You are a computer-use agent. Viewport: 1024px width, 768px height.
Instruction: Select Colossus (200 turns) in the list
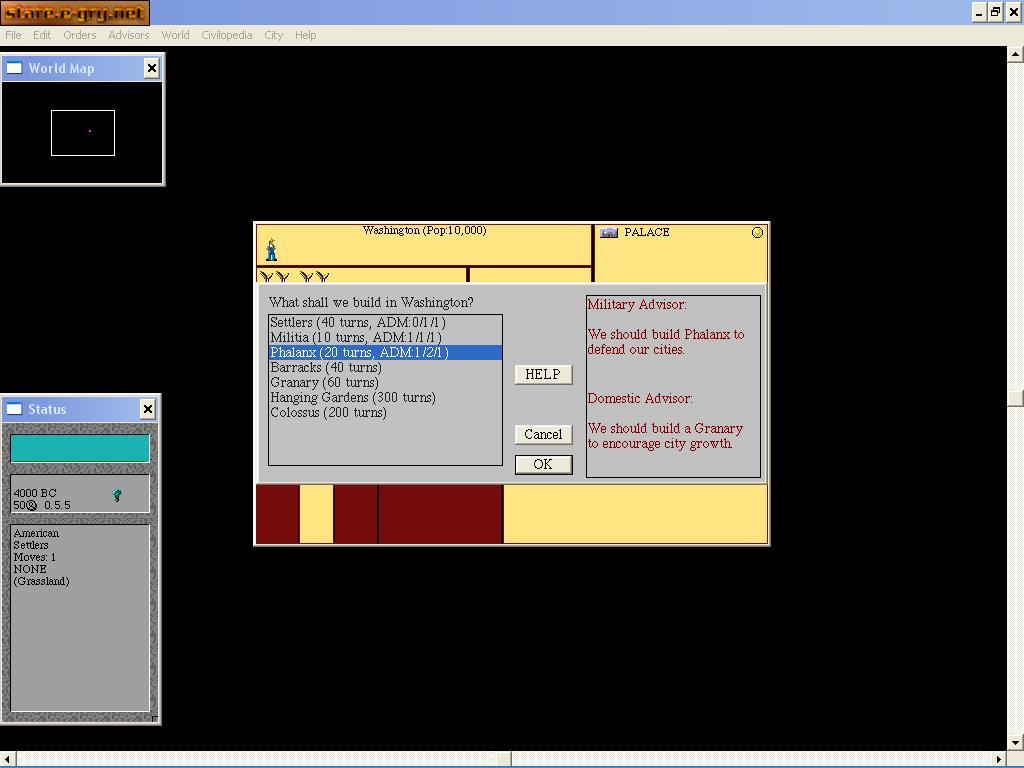click(385, 413)
